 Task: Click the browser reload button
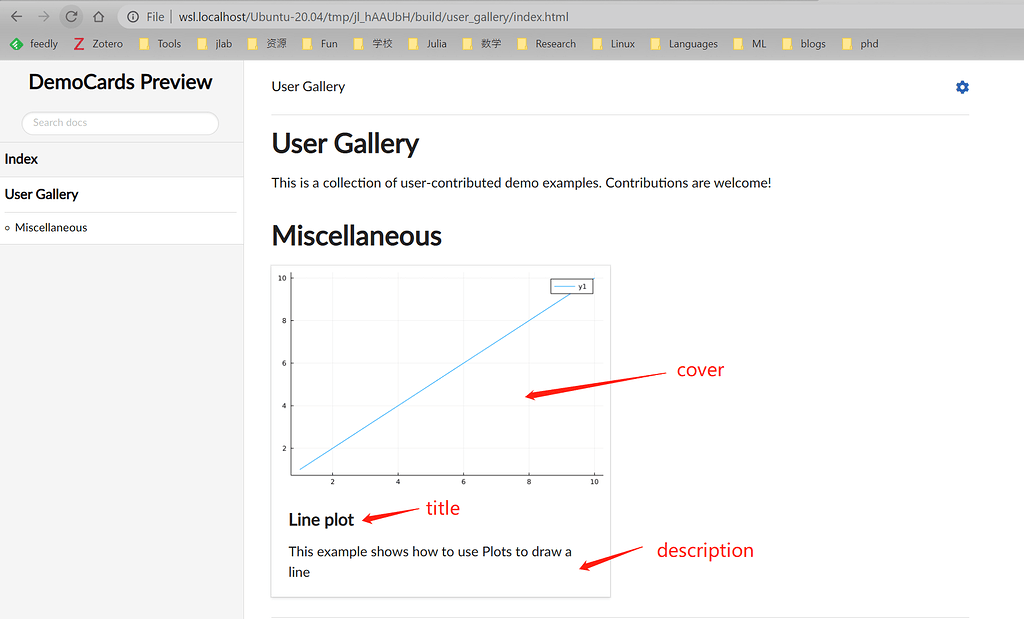70,16
